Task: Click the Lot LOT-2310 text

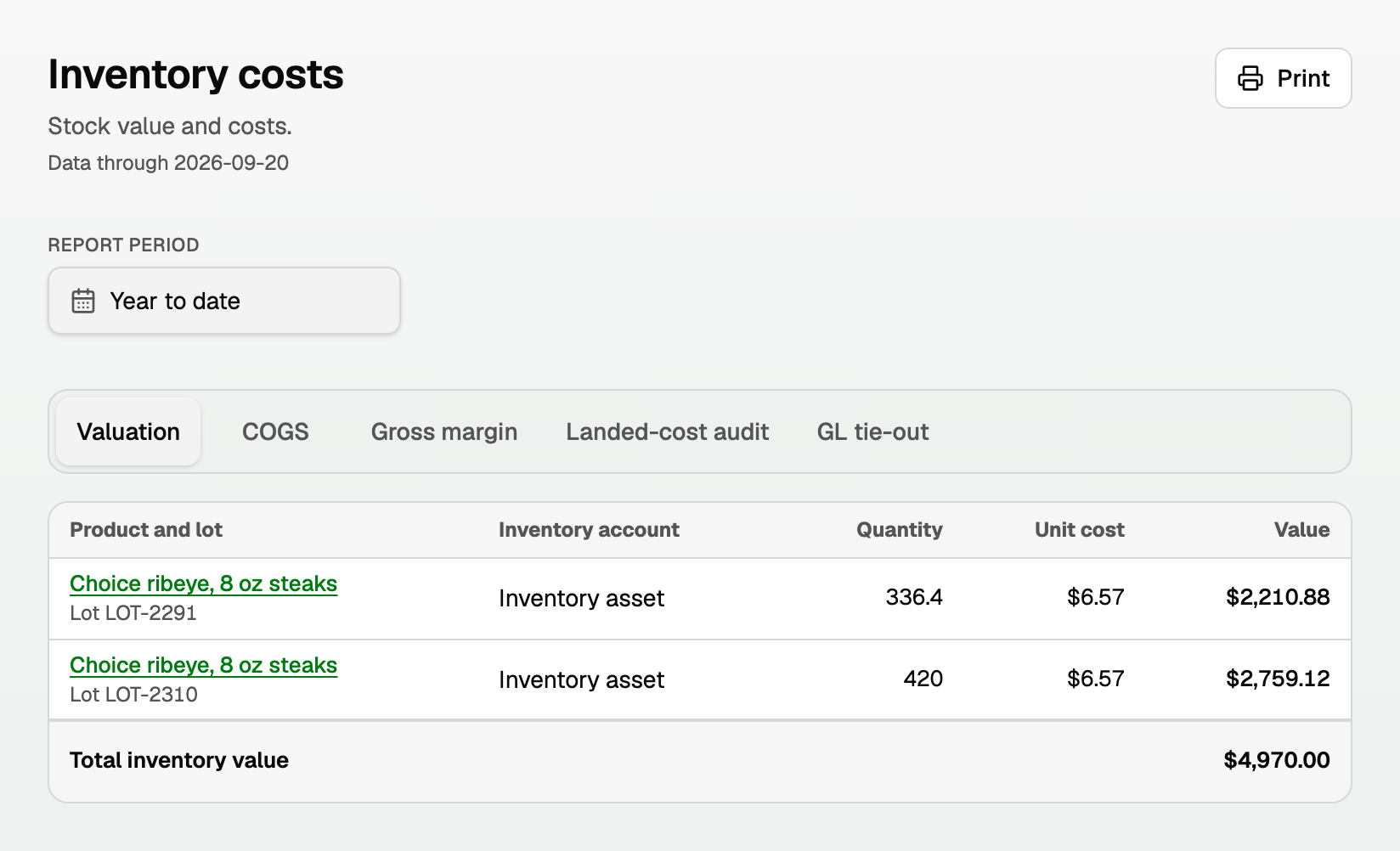Action: [x=133, y=695]
